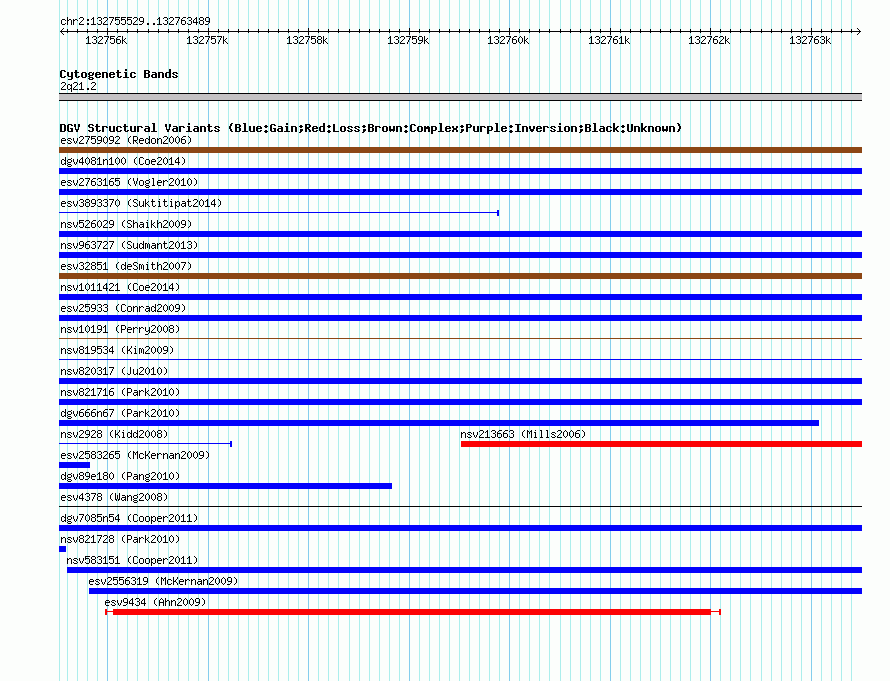The image size is (890, 681).
Task: Click the nsv819534 (Kim2009) label
Action: (117, 350)
